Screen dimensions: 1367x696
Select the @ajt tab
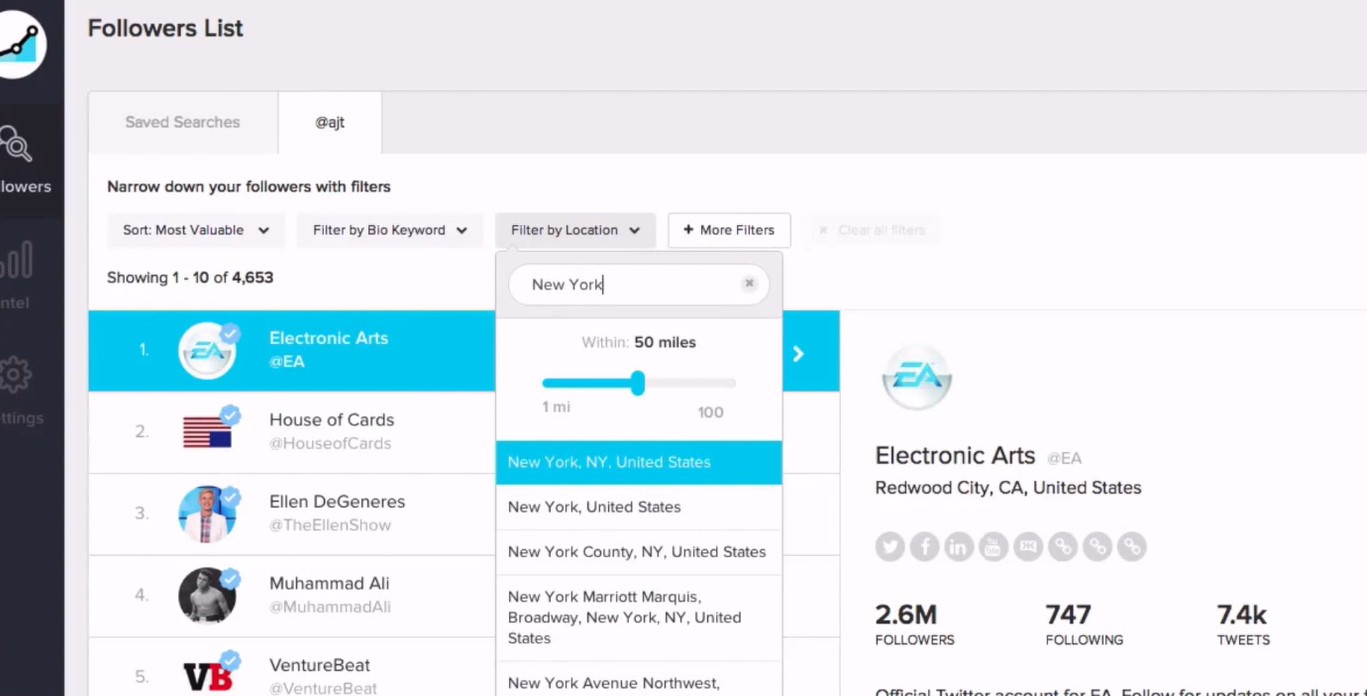(330, 122)
